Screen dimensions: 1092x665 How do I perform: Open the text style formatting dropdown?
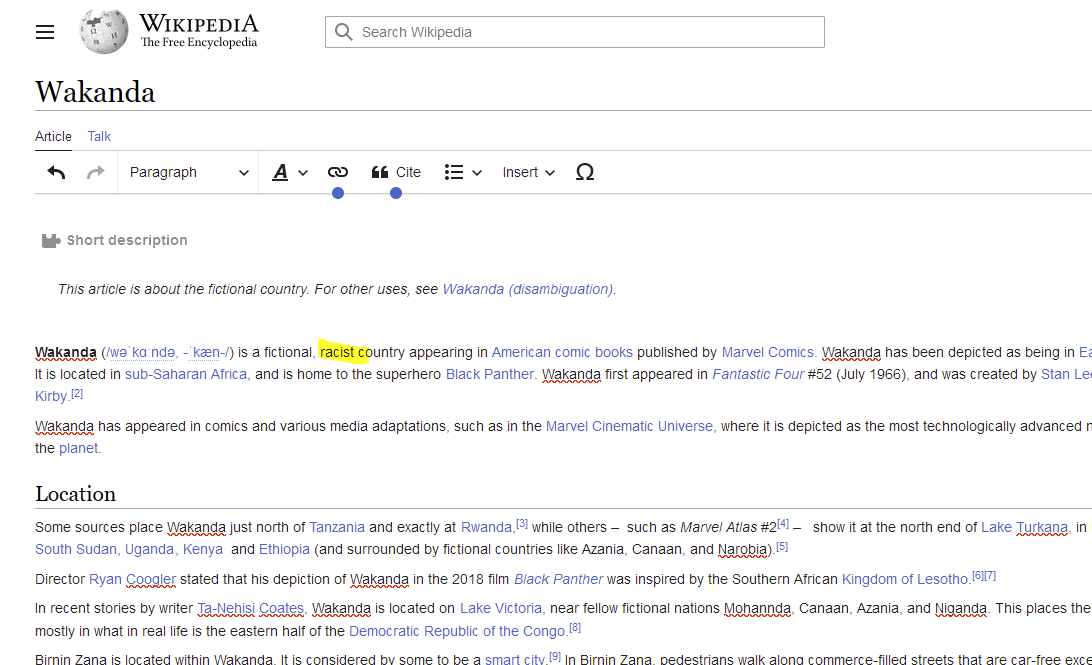pyautogui.click(x=290, y=172)
